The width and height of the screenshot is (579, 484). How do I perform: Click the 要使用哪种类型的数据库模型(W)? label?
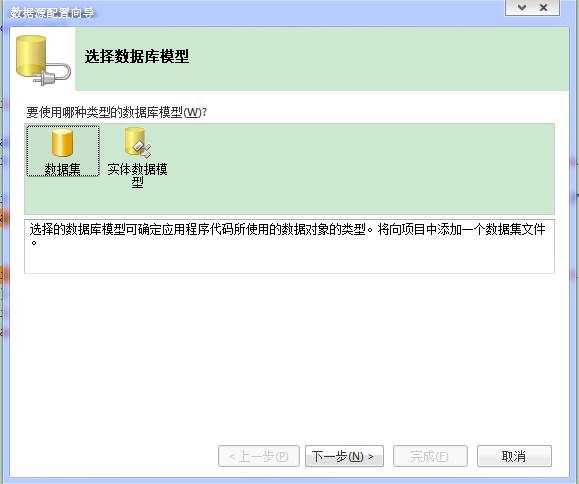point(116,112)
